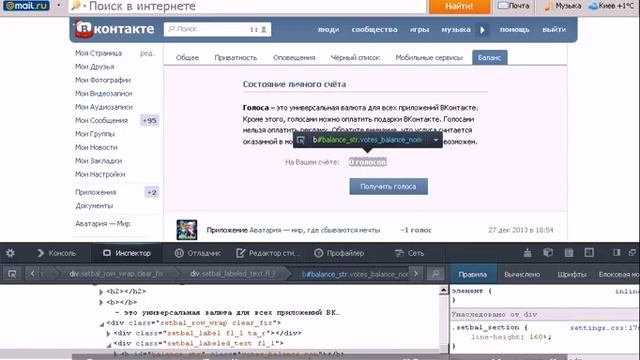Open devtools in separate window icon

pyautogui.click(x=632, y=253)
